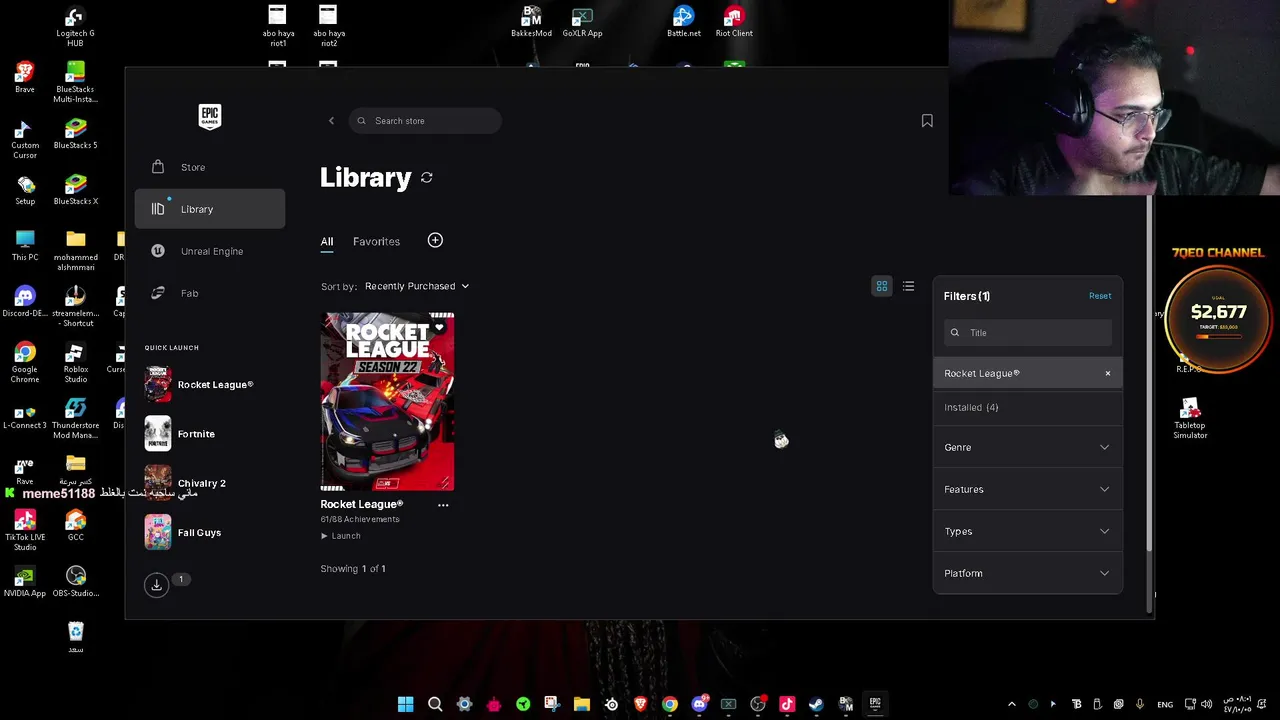Launch Rocket League from the library card
This screenshot has width=1280, height=720.
[x=341, y=536]
